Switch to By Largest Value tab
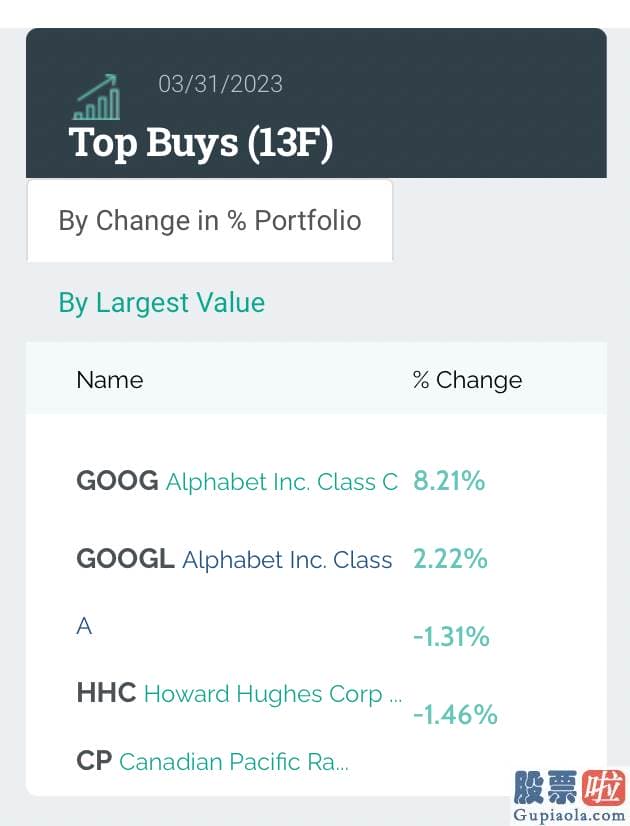 tap(162, 303)
